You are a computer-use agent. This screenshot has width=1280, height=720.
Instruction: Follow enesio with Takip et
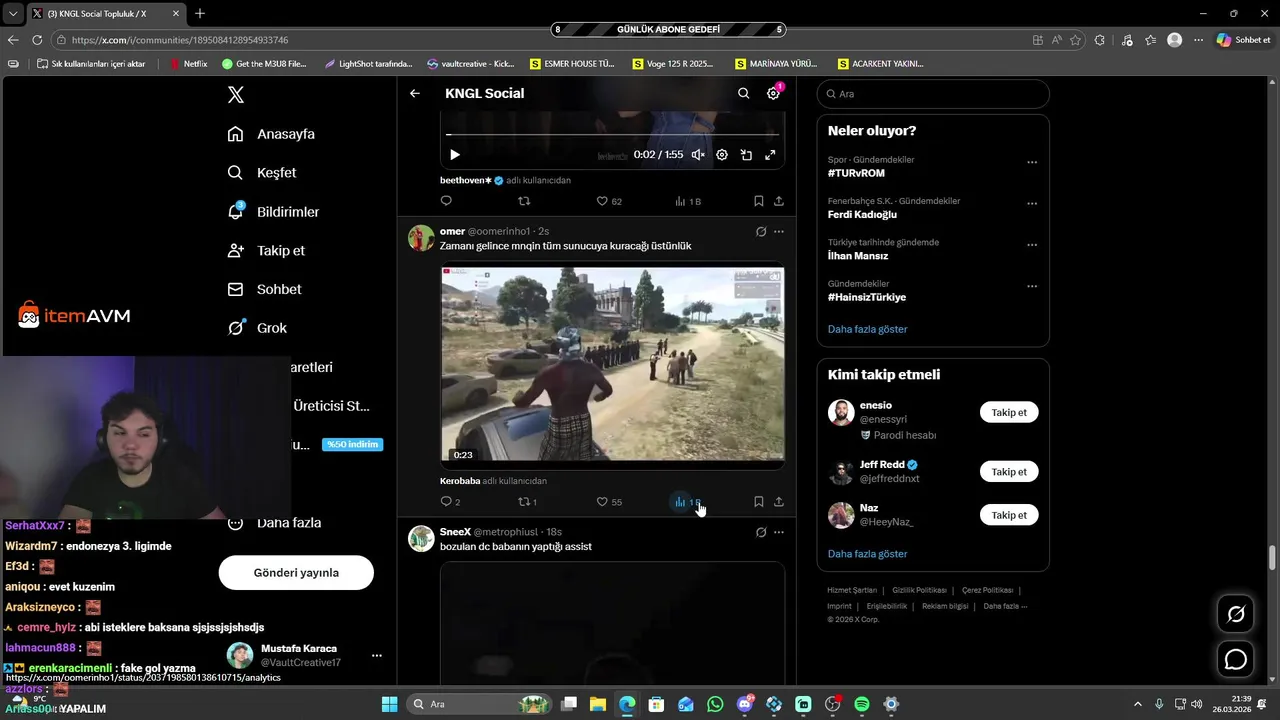point(1009,412)
